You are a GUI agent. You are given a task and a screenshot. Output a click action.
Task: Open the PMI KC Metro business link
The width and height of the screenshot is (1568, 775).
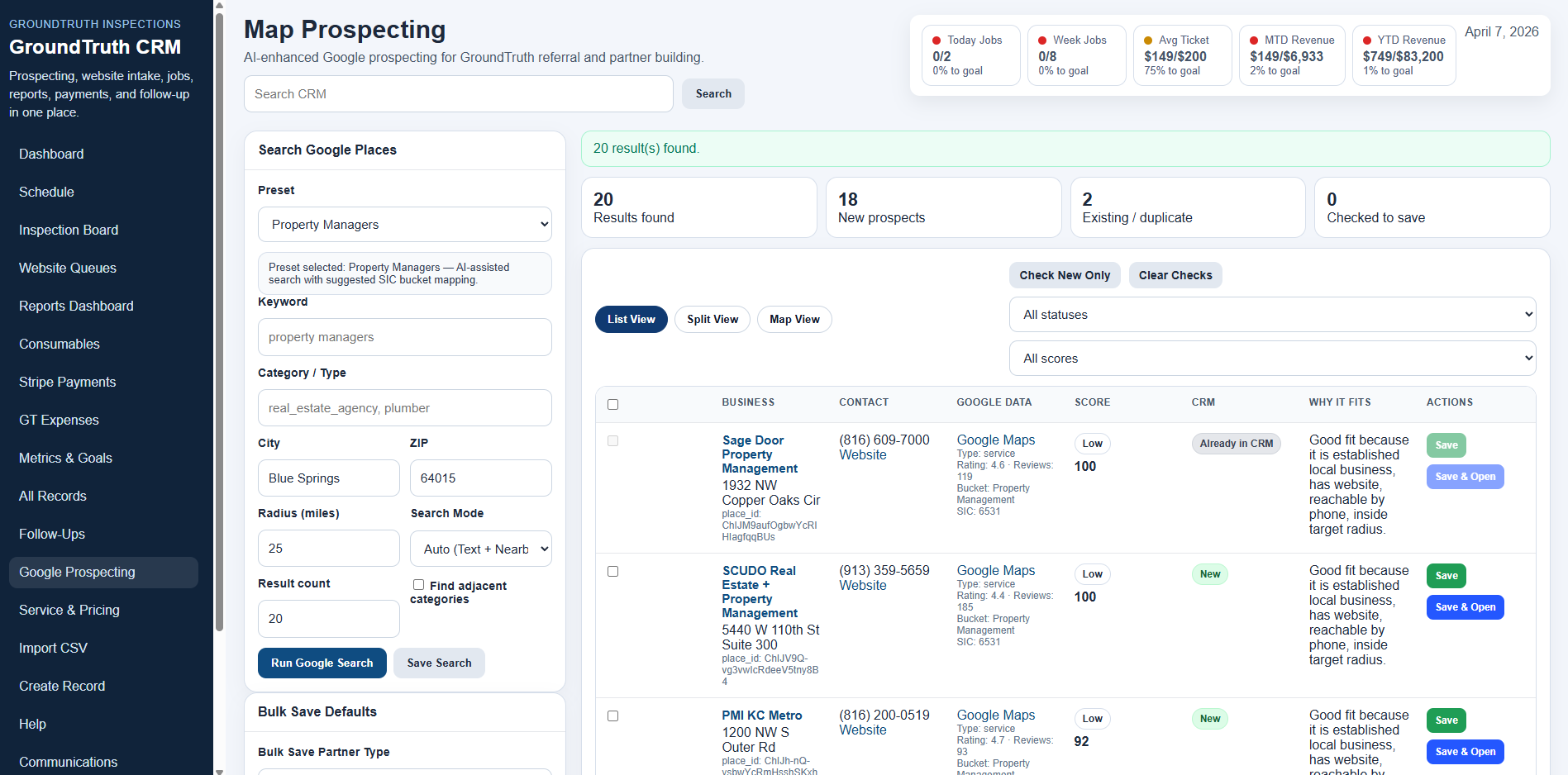[x=762, y=716]
